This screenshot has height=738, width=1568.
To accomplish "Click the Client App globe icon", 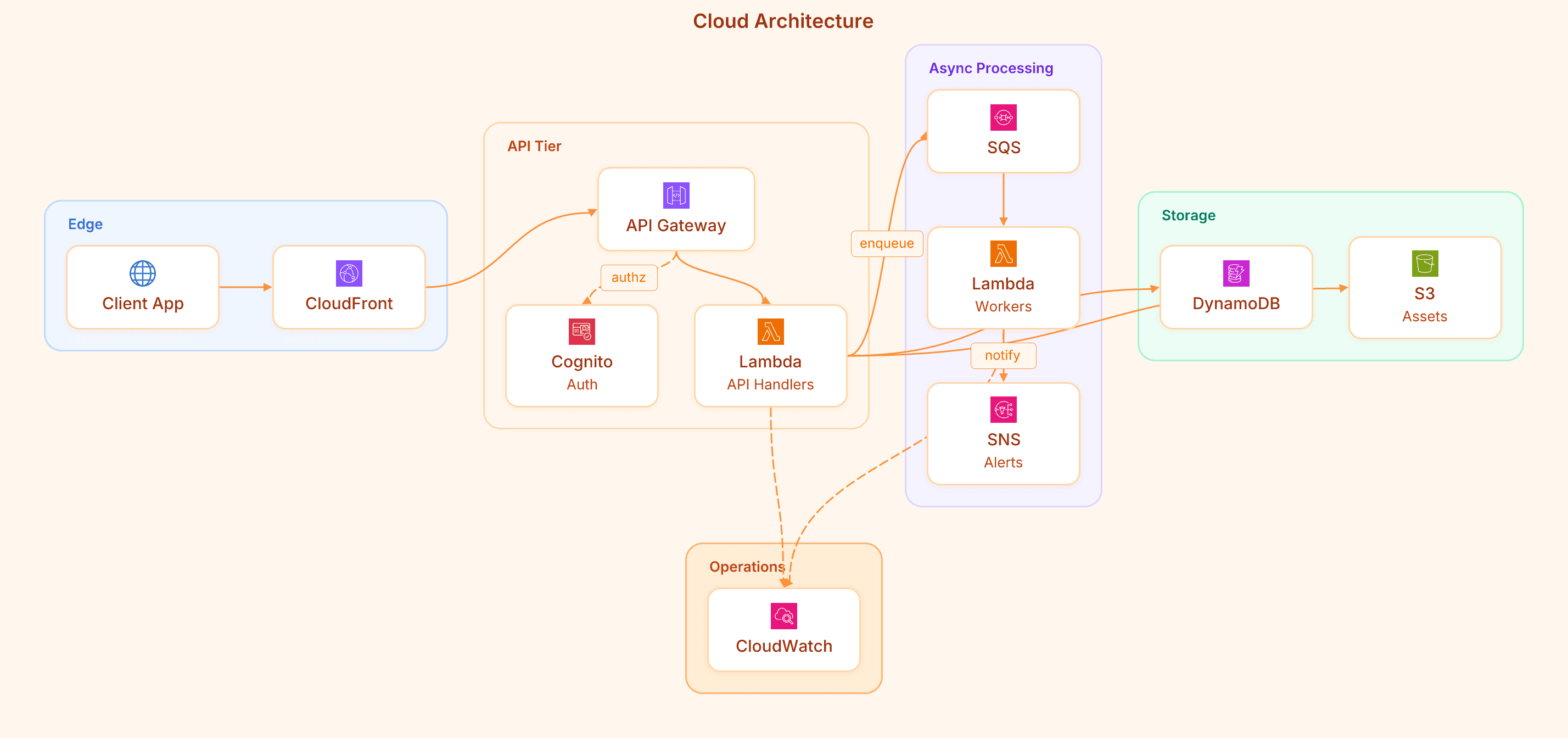I will (x=142, y=273).
